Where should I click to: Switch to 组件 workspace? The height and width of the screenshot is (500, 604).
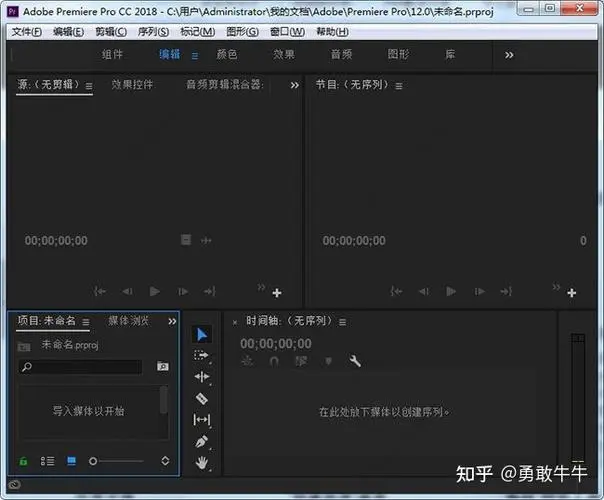[x=112, y=54]
